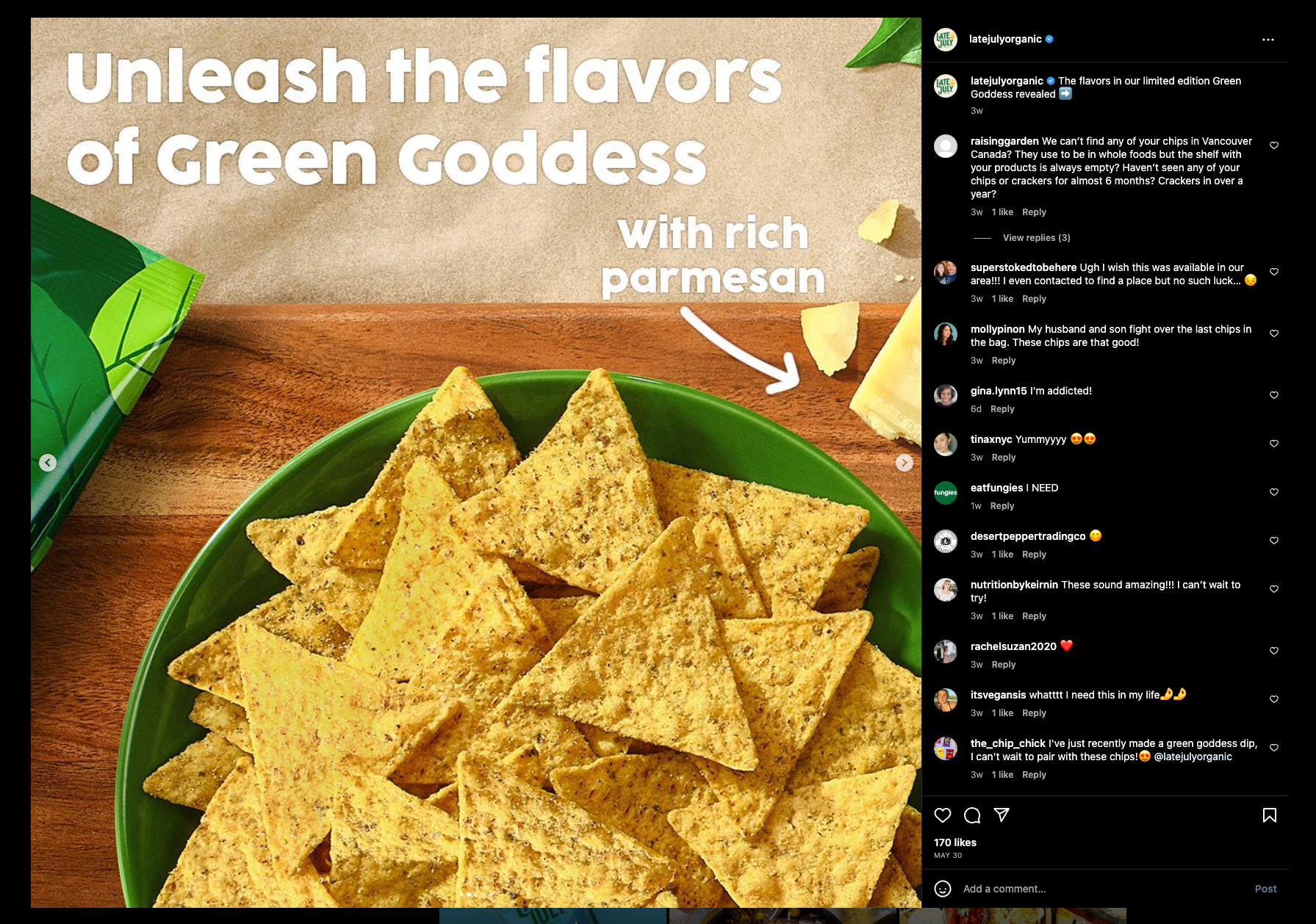The height and width of the screenshot is (924, 1316).
Task: Share post via paper plane icon
Action: [1002, 815]
